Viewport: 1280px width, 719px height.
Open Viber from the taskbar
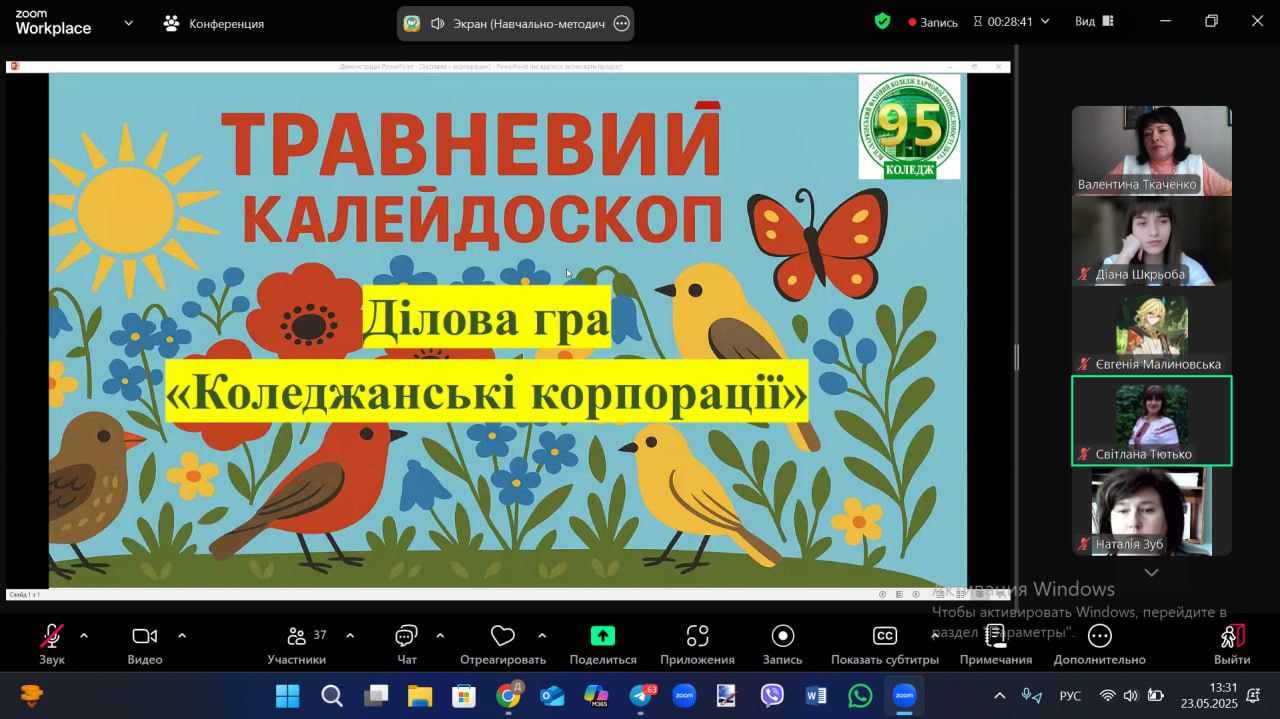coord(772,695)
